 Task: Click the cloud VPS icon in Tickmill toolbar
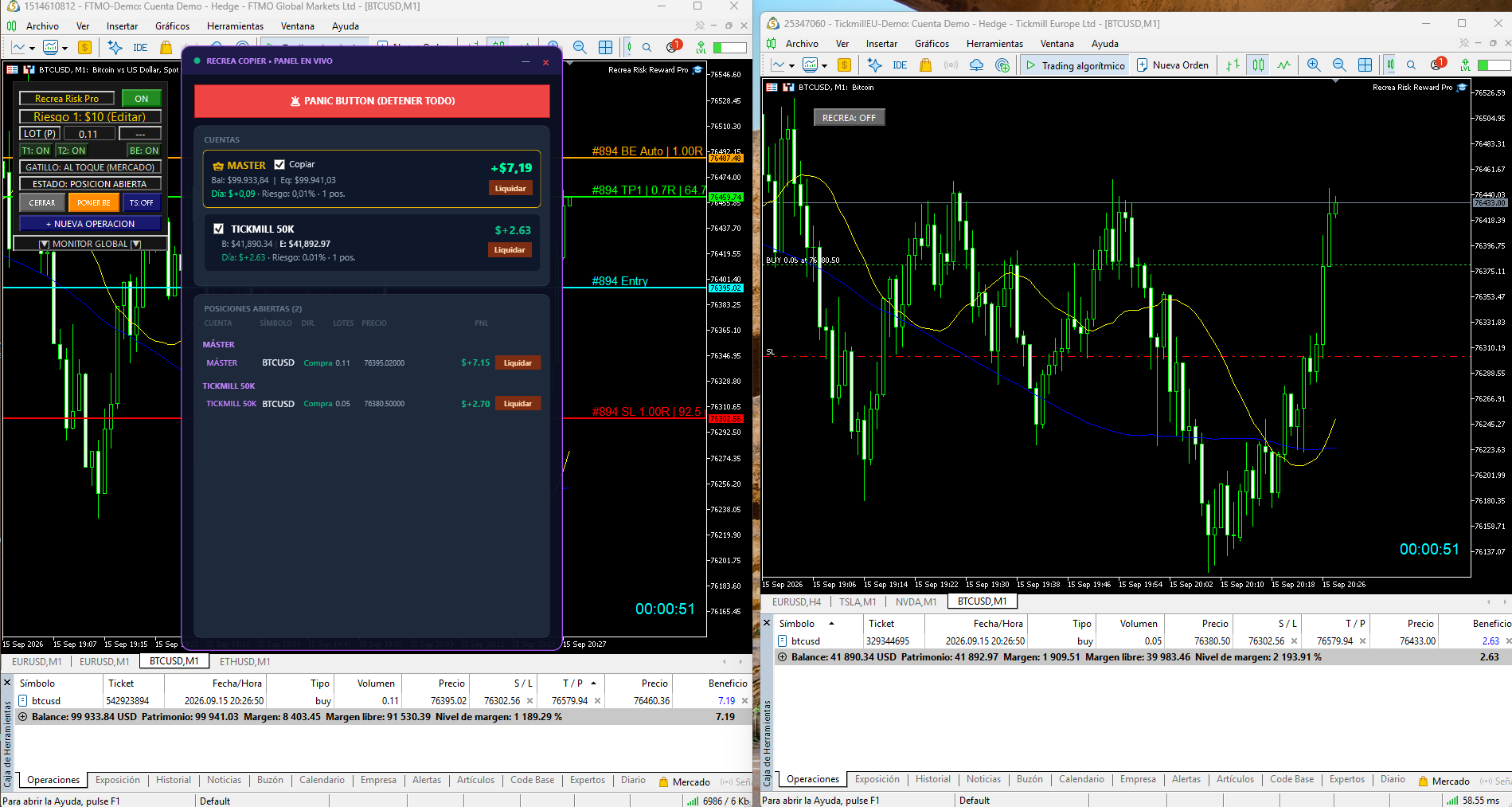[976, 65]
